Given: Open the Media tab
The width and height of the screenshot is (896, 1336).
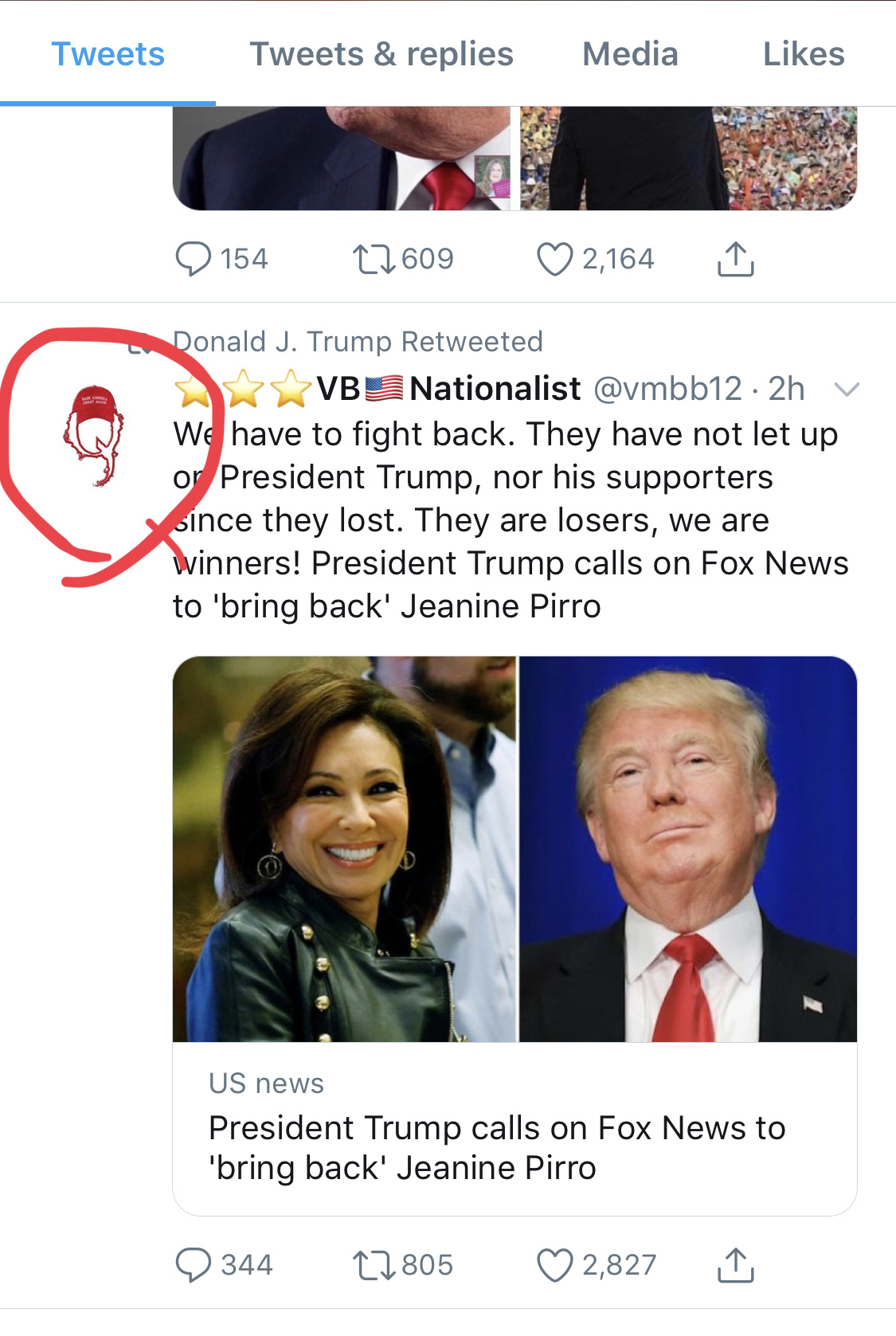Looking at the screenshot, I should (630, 54).
